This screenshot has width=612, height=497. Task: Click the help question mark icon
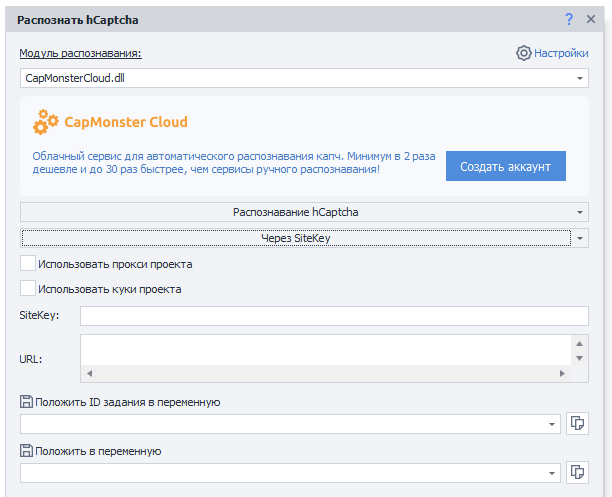coord(569,19)
